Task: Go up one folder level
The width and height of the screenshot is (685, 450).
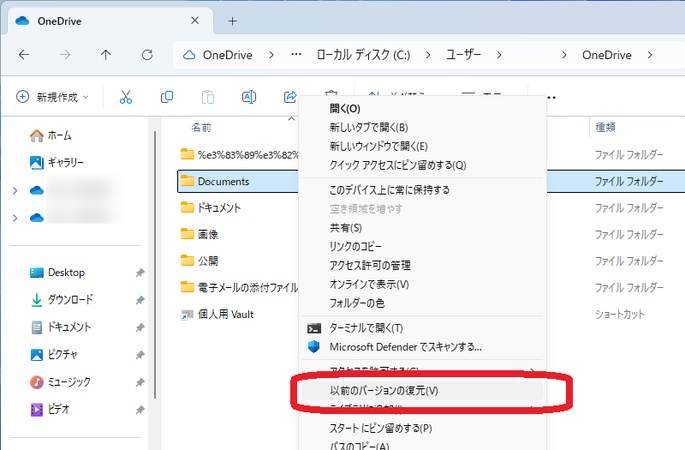Action: [106, 55]
